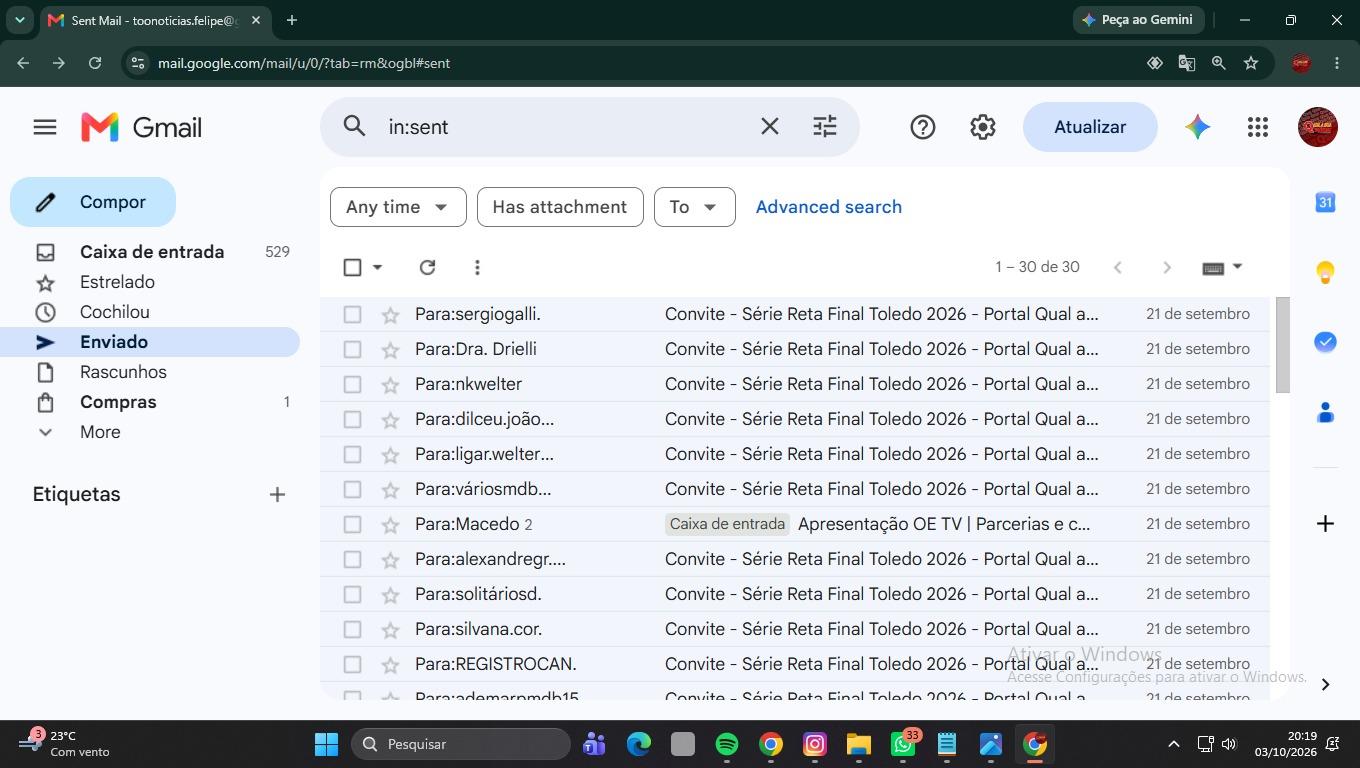1360x768 pixels.
Task: Click the in:sent search field
Action: pyautogui.click(x=565, y=127)
